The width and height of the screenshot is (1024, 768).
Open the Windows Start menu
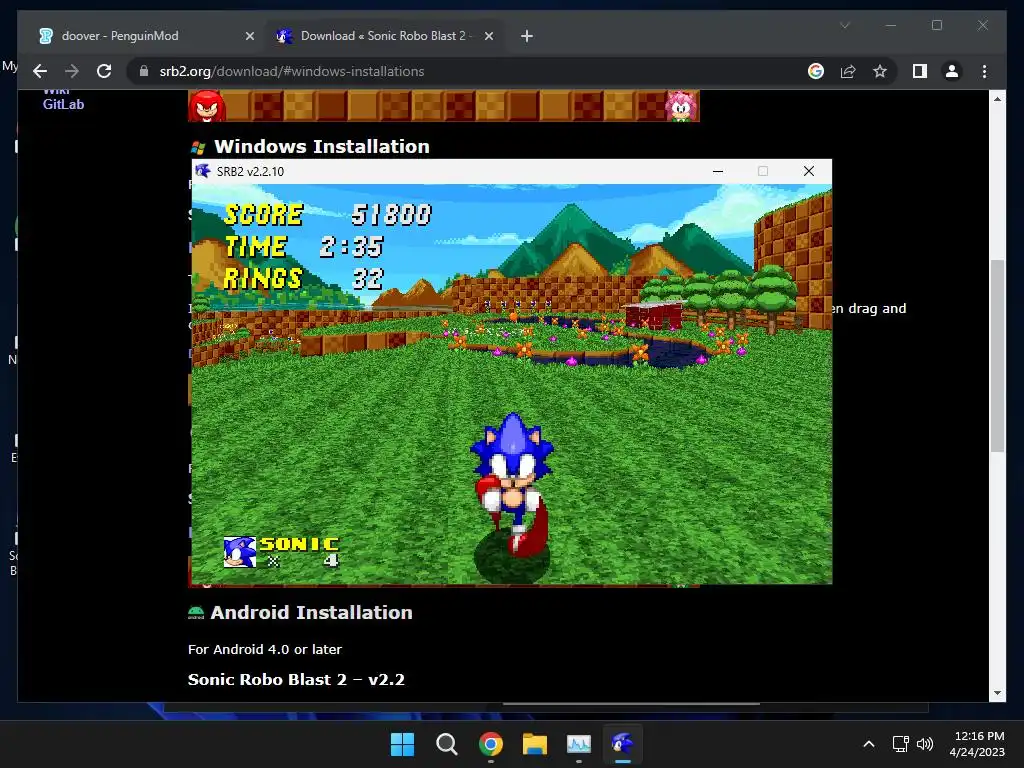pyautogui.click(x=402, y=744)
